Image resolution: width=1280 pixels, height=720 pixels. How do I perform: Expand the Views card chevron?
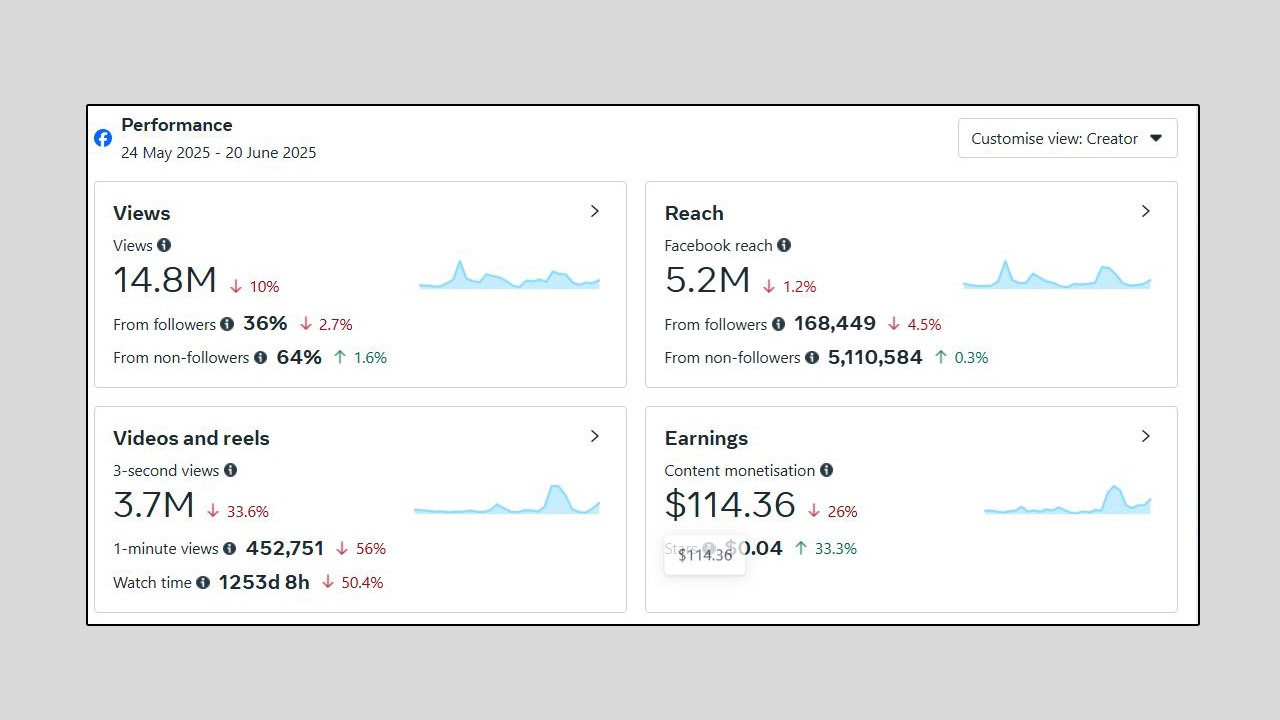pos(595,211)
